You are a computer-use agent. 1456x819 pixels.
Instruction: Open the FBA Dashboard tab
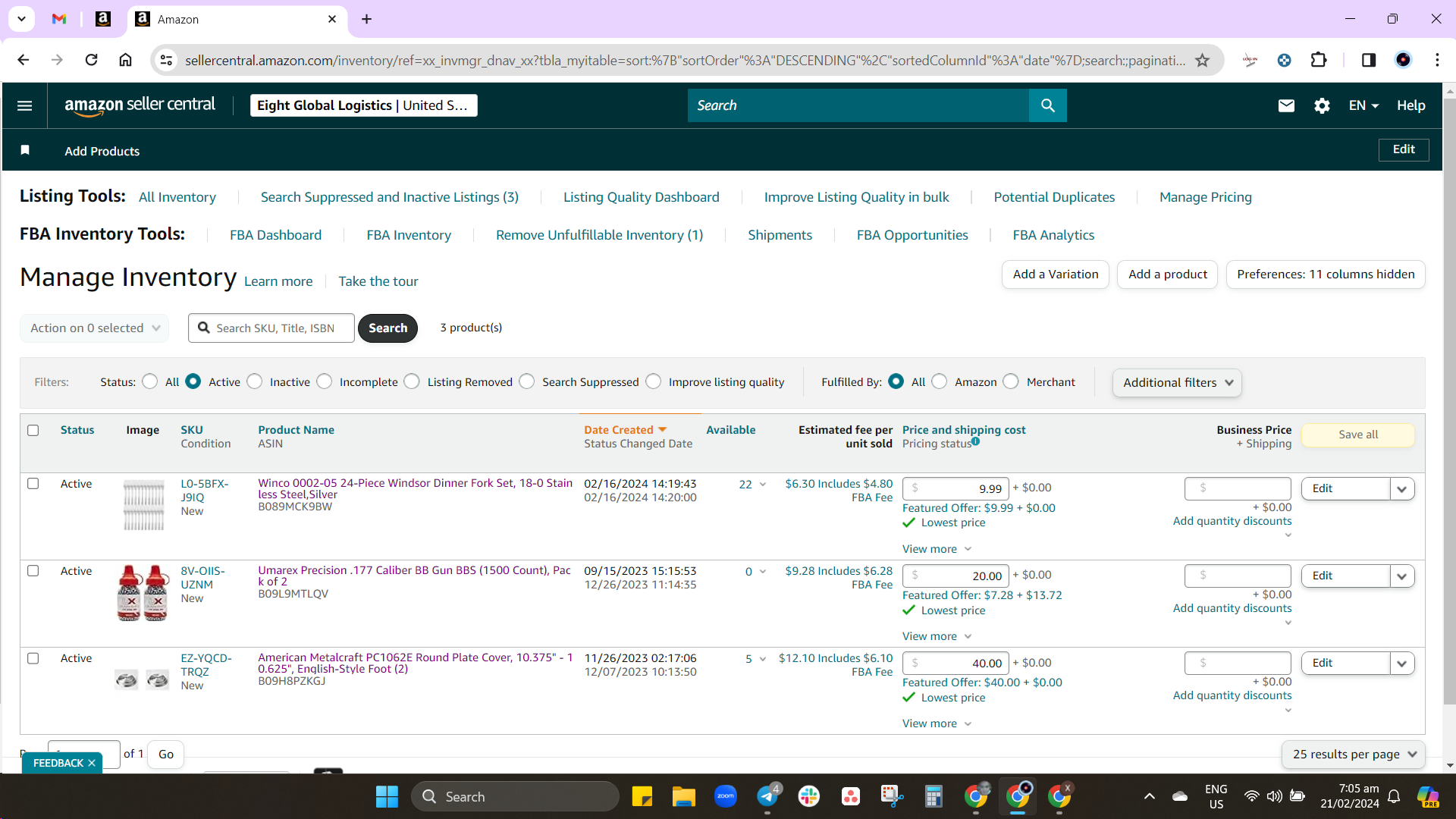(275, 235)
